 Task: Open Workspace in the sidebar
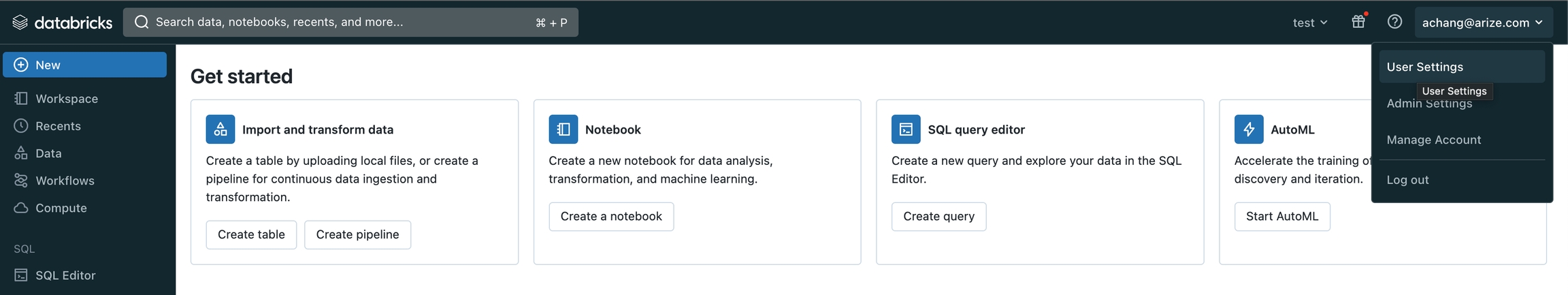coord(66,99)
